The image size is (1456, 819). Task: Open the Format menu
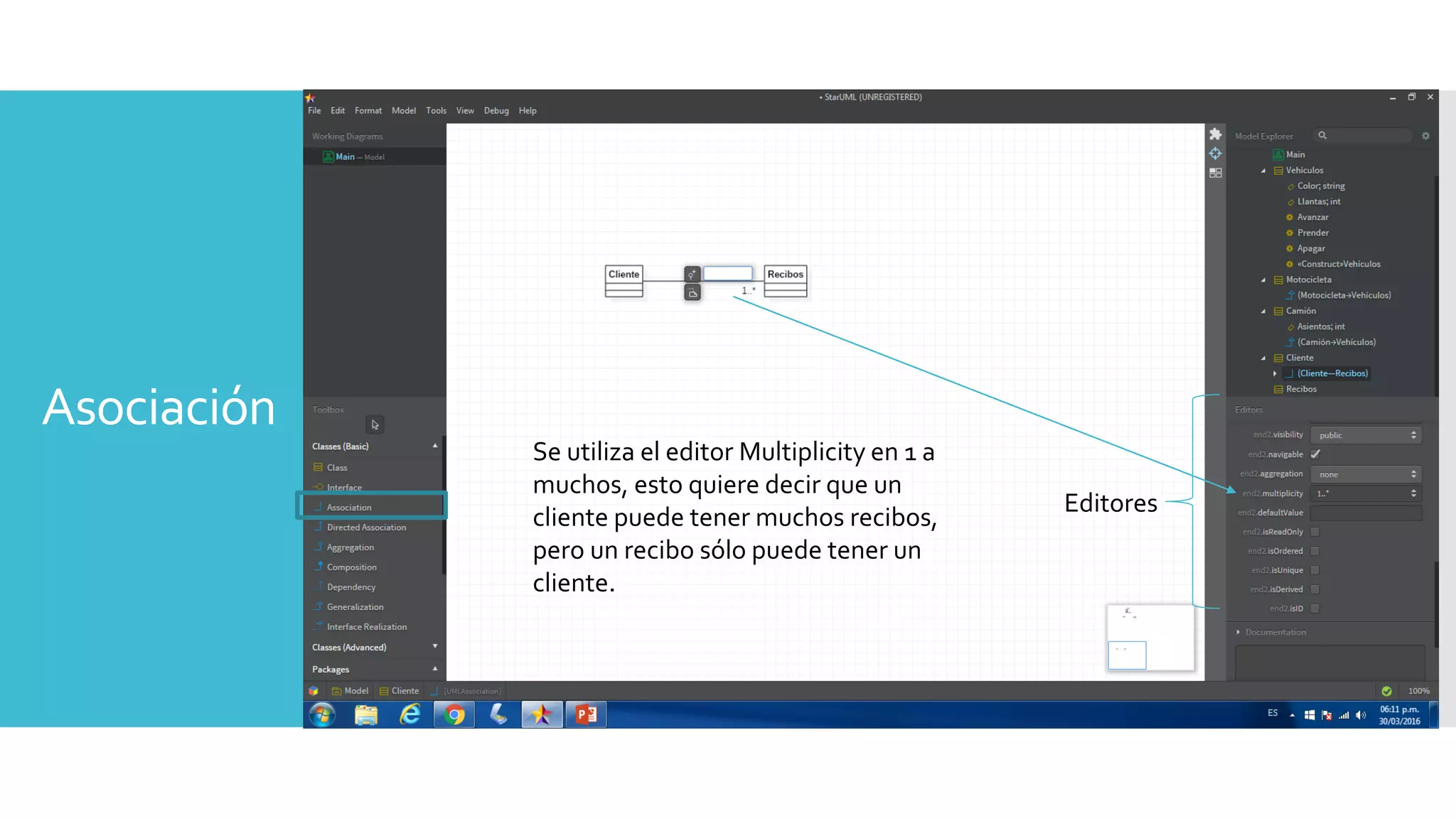coord(368,111)
